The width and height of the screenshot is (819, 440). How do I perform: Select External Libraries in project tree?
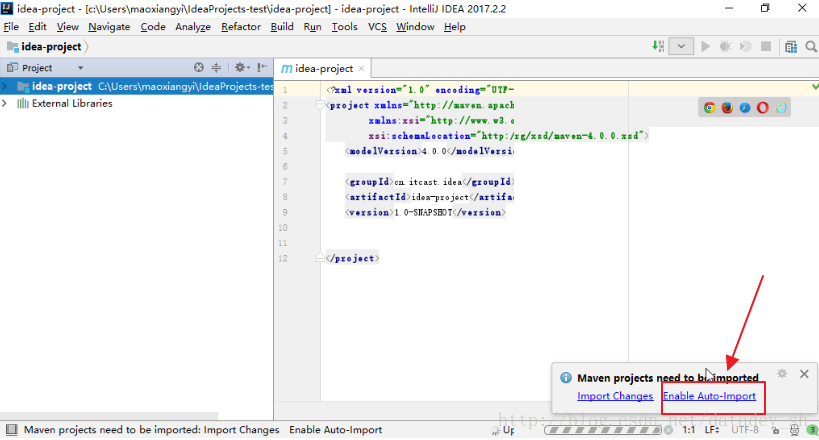72,103
